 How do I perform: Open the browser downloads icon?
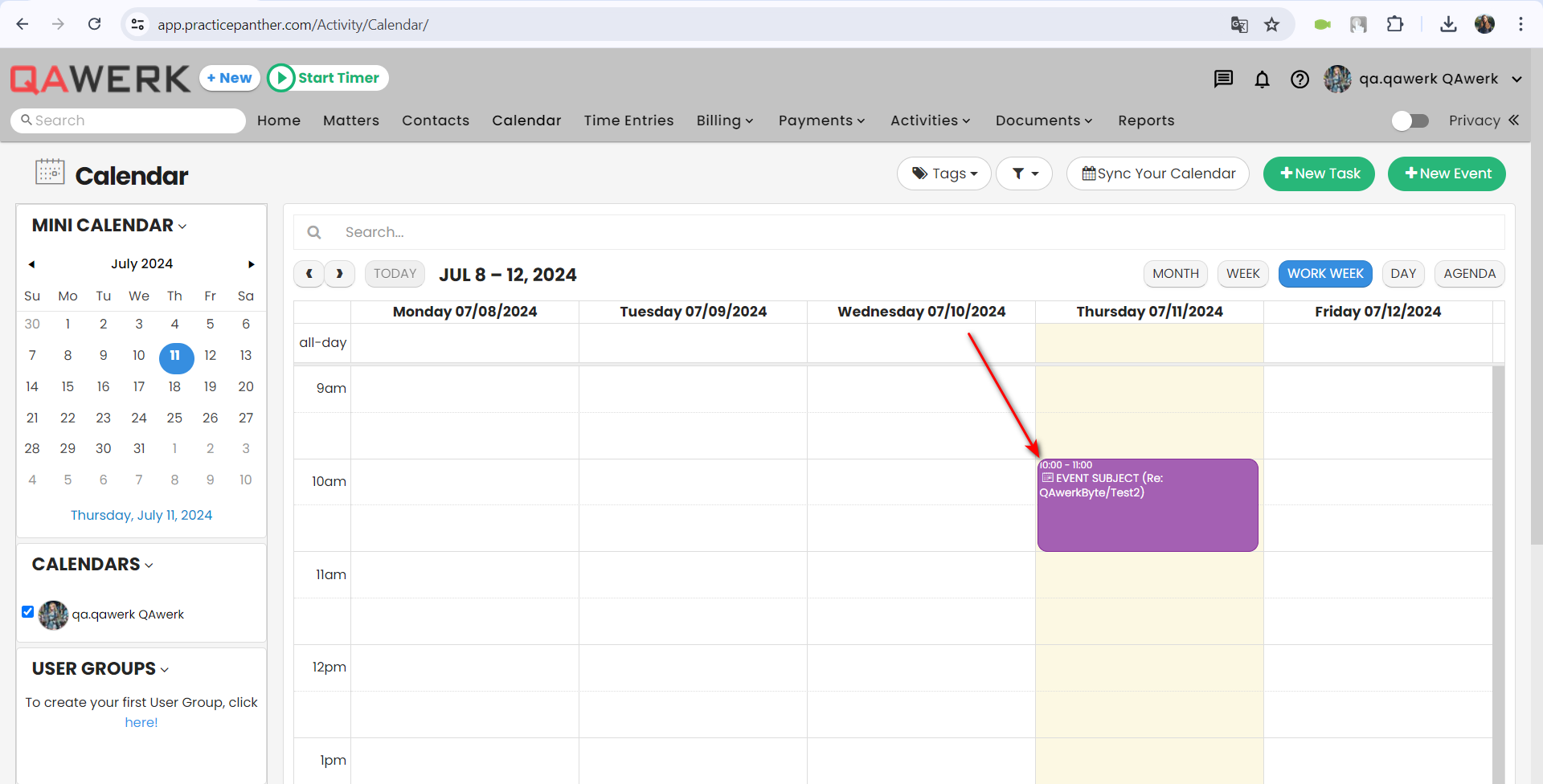pyautogui.click(x=1448, y=24)
